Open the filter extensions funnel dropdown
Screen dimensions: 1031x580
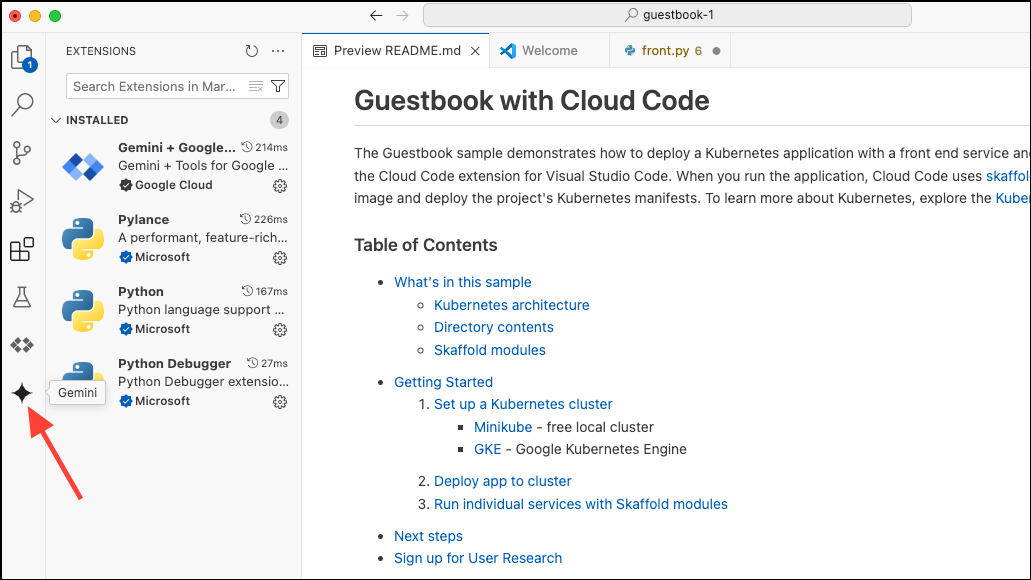tap(279, 87)
